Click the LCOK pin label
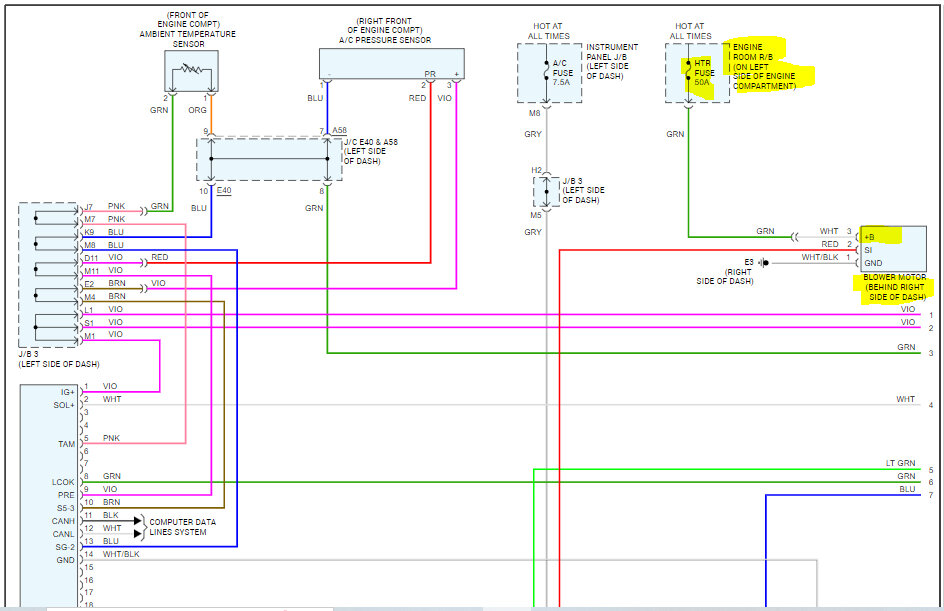 (62, 482)
